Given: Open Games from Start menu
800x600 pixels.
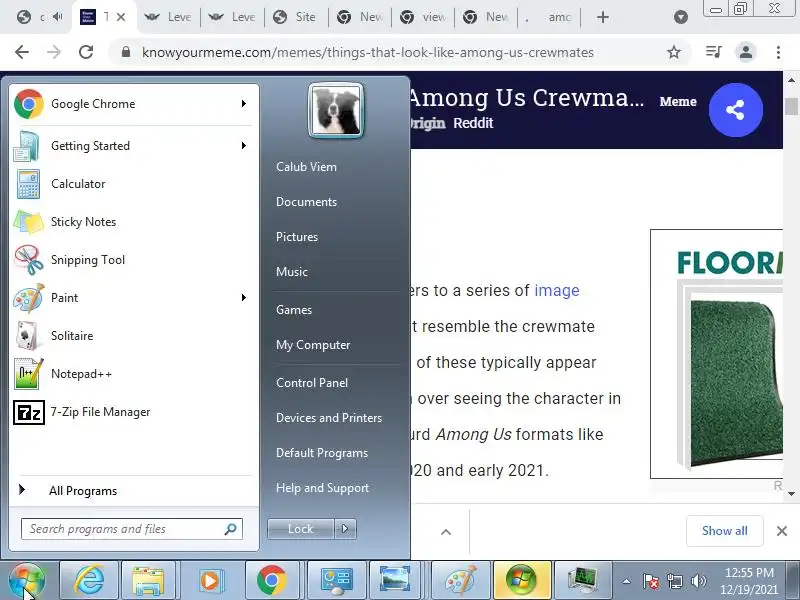Looking at the screenshot, I should point(293,310).
